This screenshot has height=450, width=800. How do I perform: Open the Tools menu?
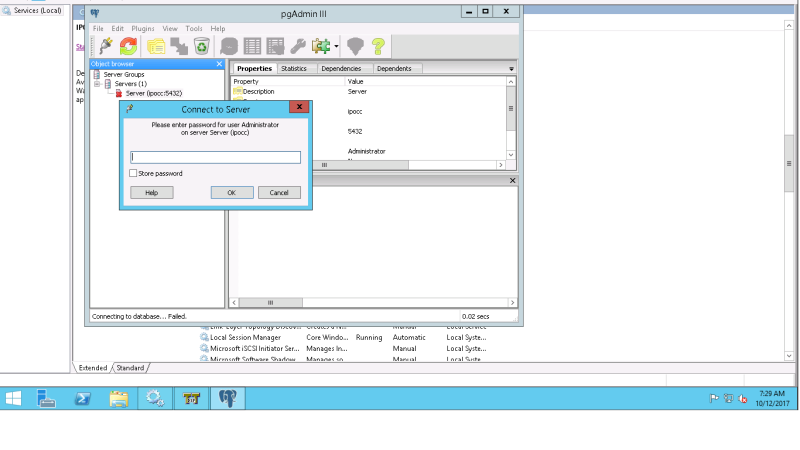pyautogui.click(x=194, y=29)
